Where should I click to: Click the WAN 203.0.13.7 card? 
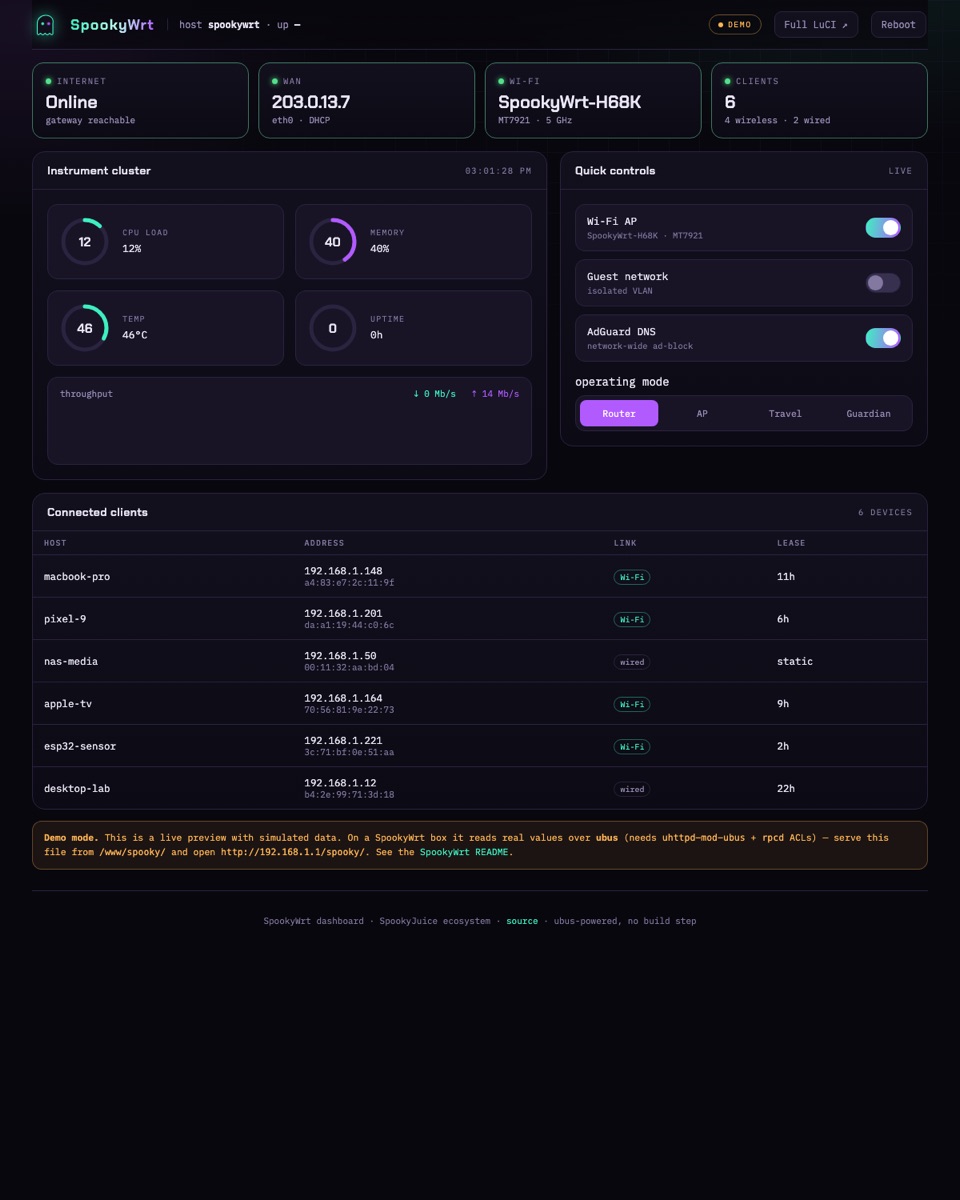click(367, 100)
